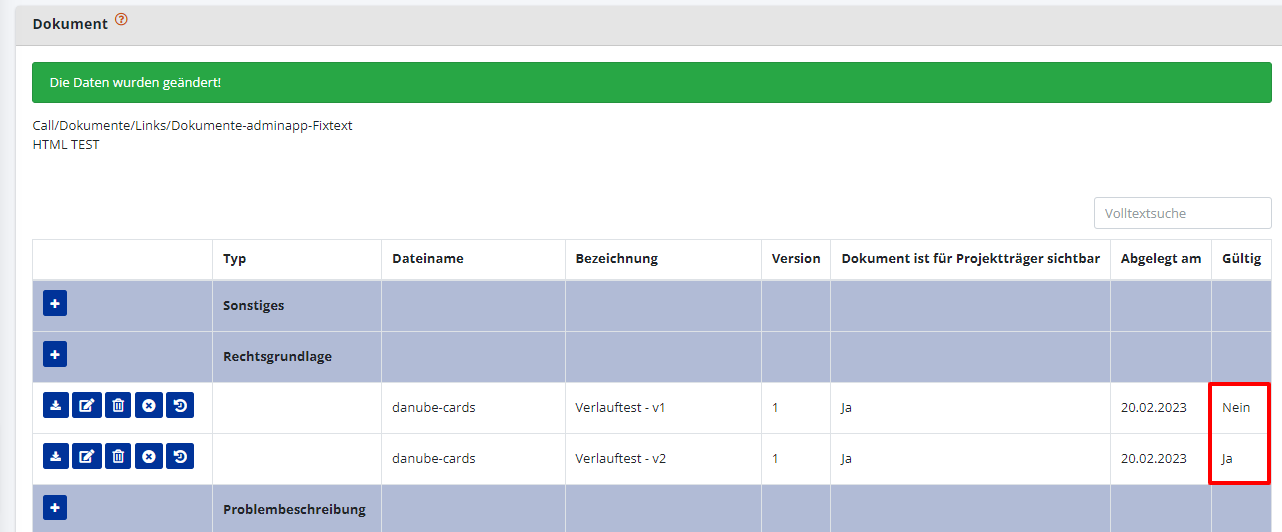1282x532 pixels.
Task: Expand the Rechtsgrundlage row with plus button
Action: pyautogui.click(x=55, y=354)
